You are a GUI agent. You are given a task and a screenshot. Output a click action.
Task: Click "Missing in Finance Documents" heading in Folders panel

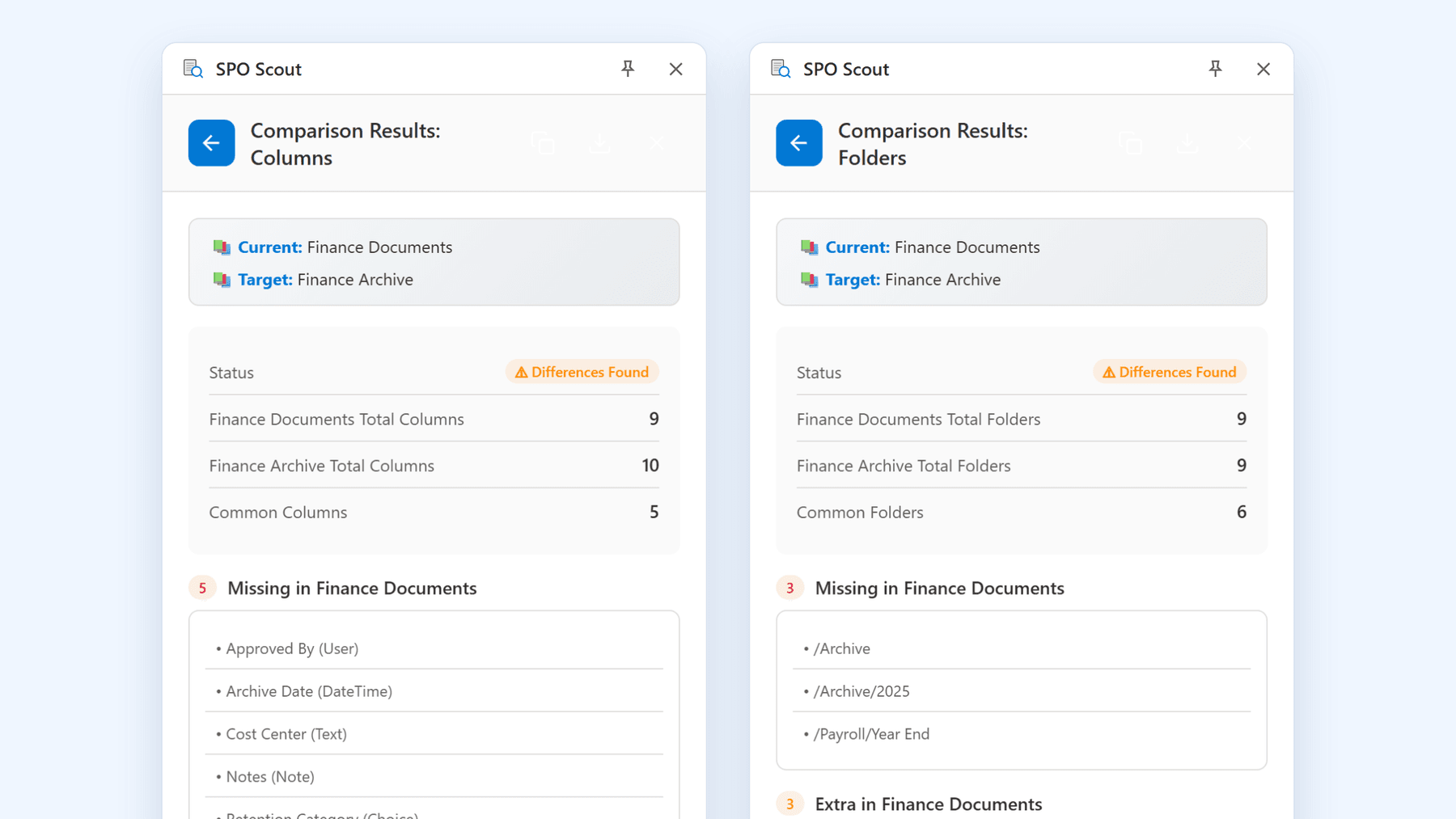tap(940, 588)
